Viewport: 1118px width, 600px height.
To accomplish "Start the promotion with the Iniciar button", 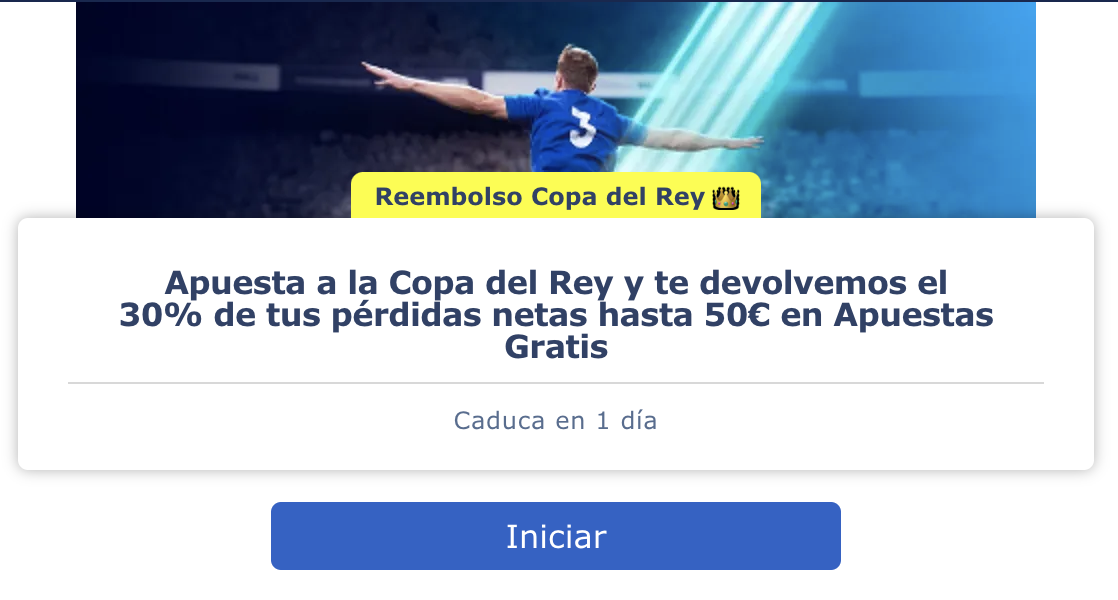I will (555, 536).
